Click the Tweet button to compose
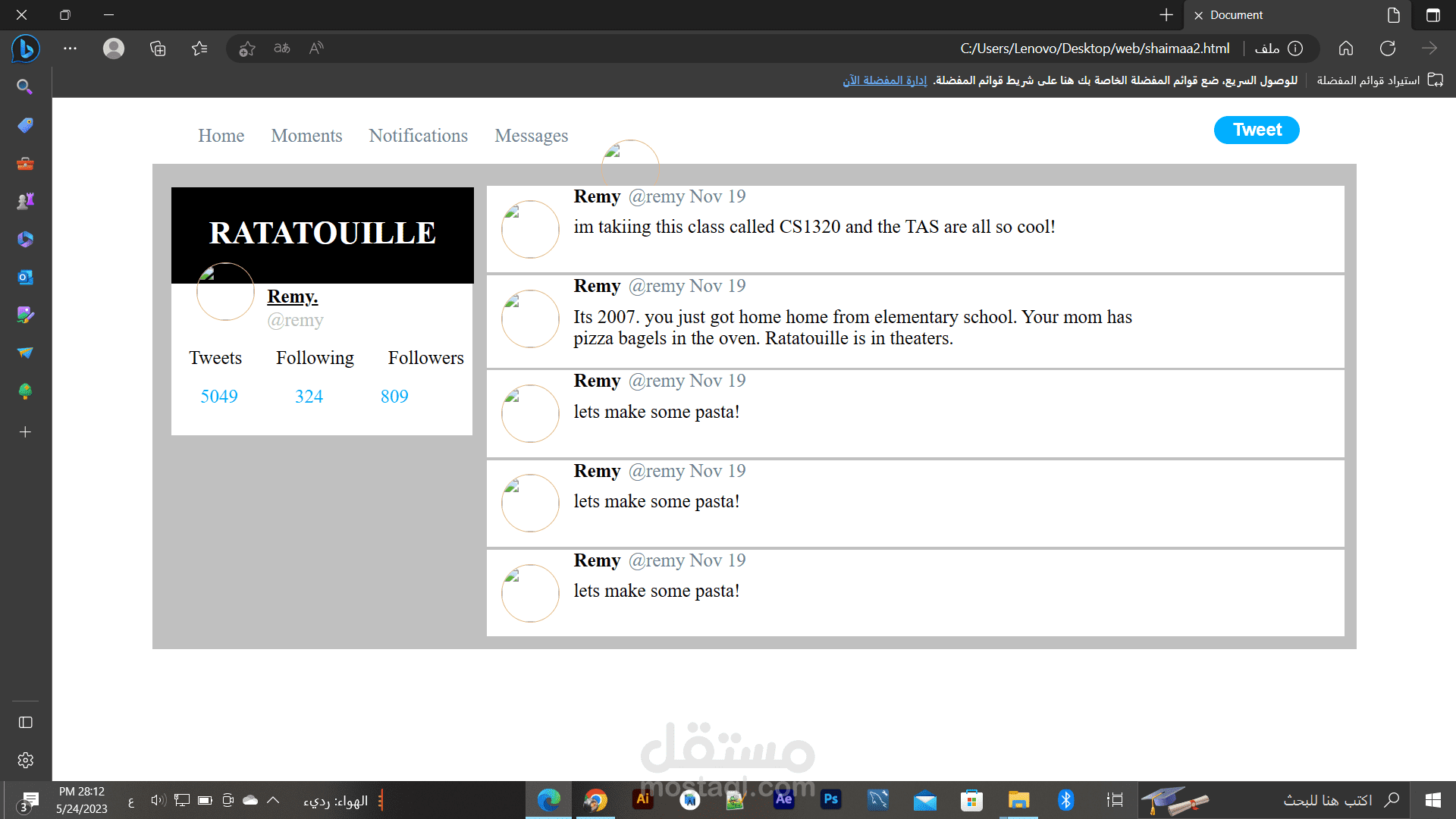The height and width of the screenshot is (819, 1456). pyautogui.click(x=1256, y=129)
